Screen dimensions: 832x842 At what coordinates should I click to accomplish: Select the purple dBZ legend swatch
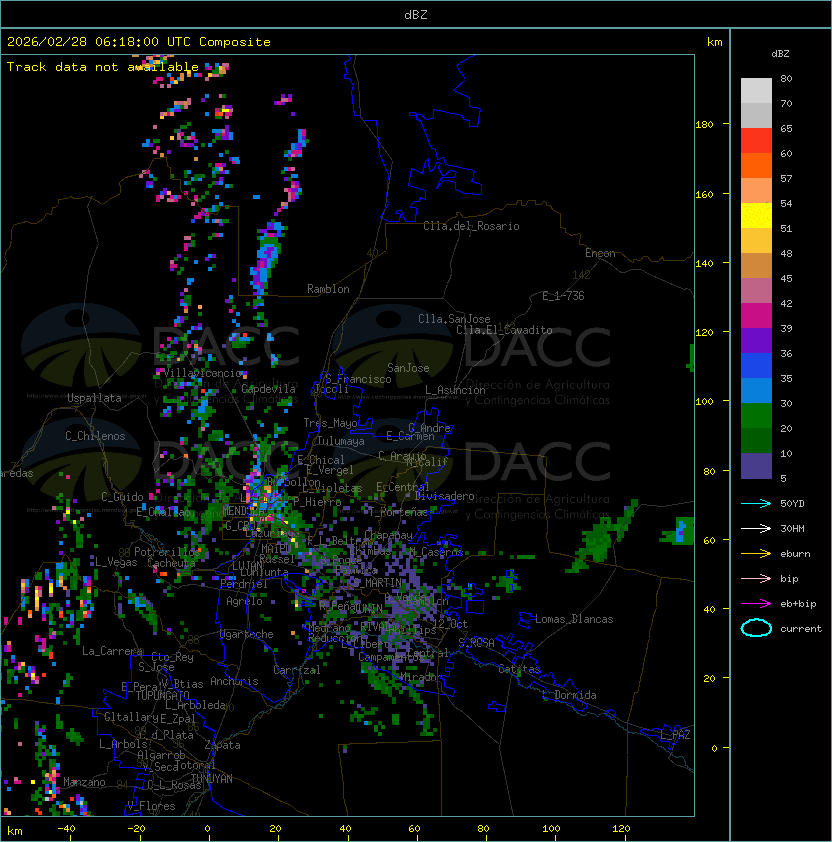tap(756, 340)
